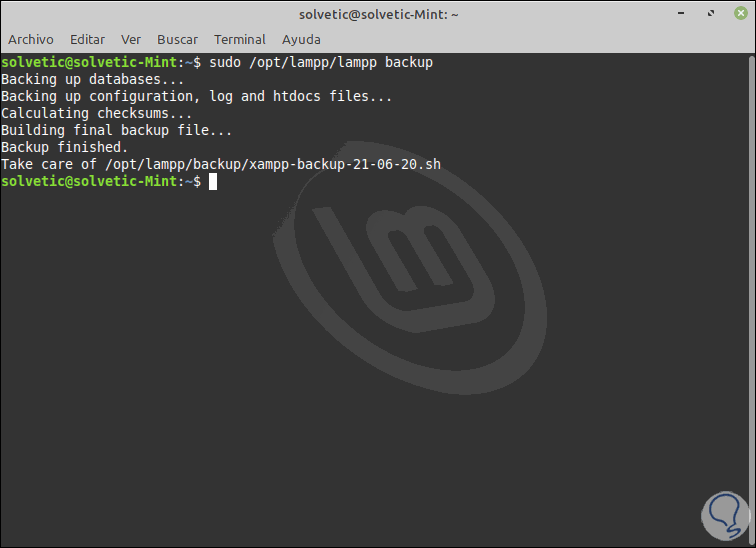Open the Archivo menu
The height and width of the screenshot is (548, 756).
coord(31,40)
